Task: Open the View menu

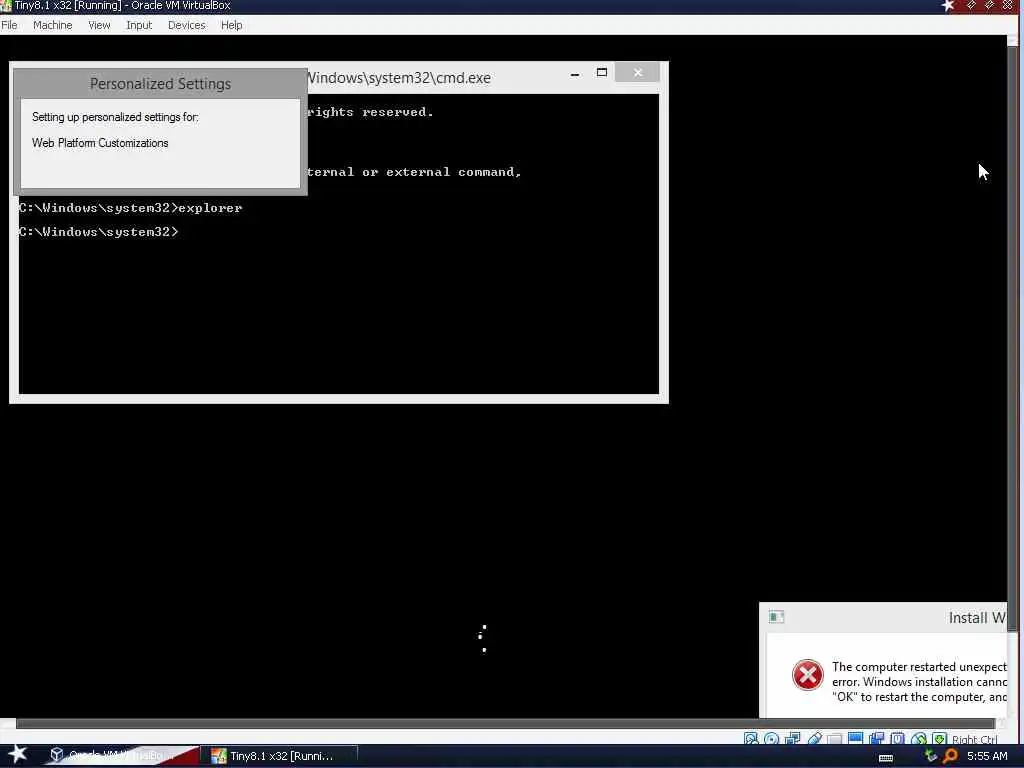Action: click(x=99, y=25)
